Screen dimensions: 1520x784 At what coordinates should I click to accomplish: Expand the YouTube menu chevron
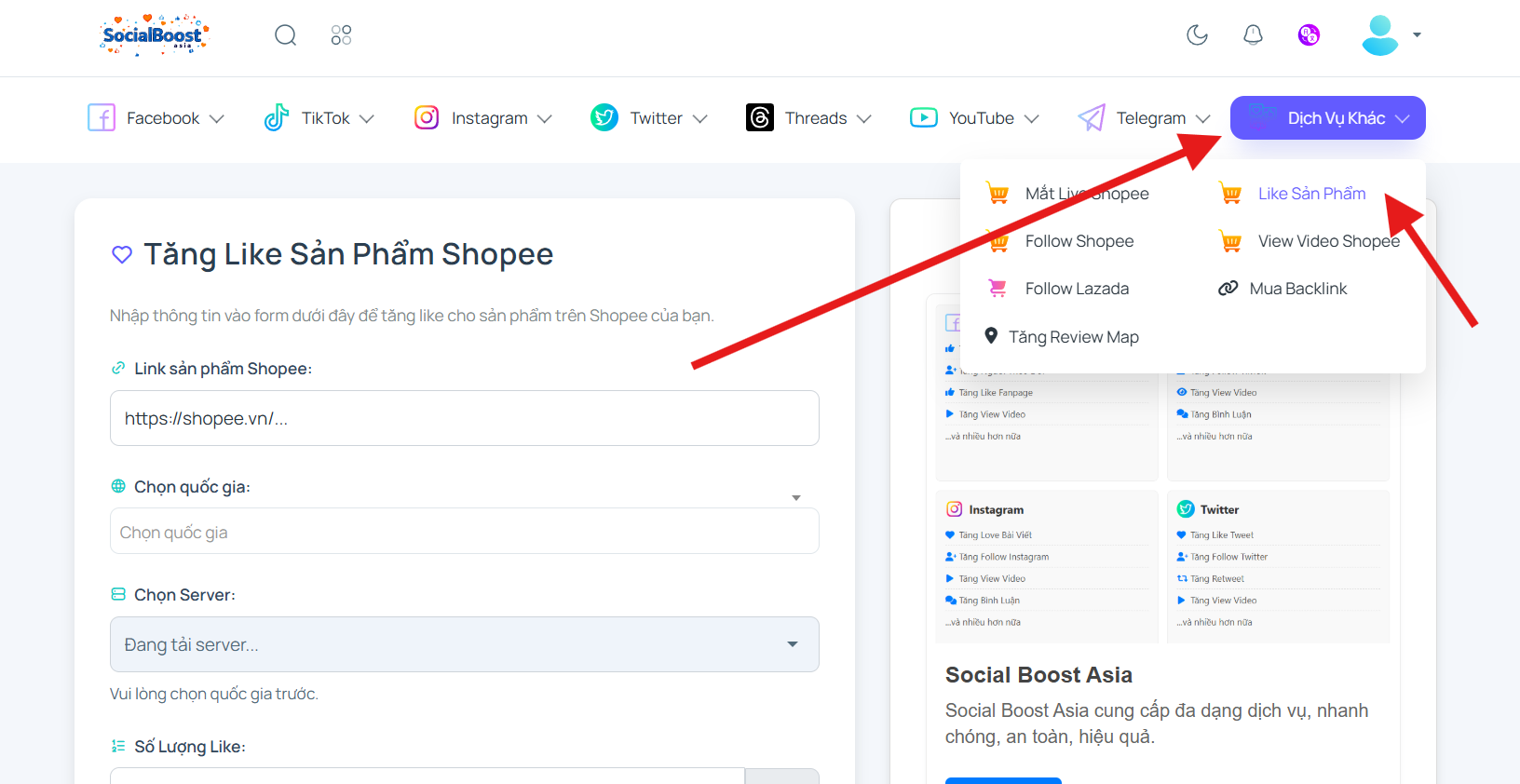tap(1032, 119)
